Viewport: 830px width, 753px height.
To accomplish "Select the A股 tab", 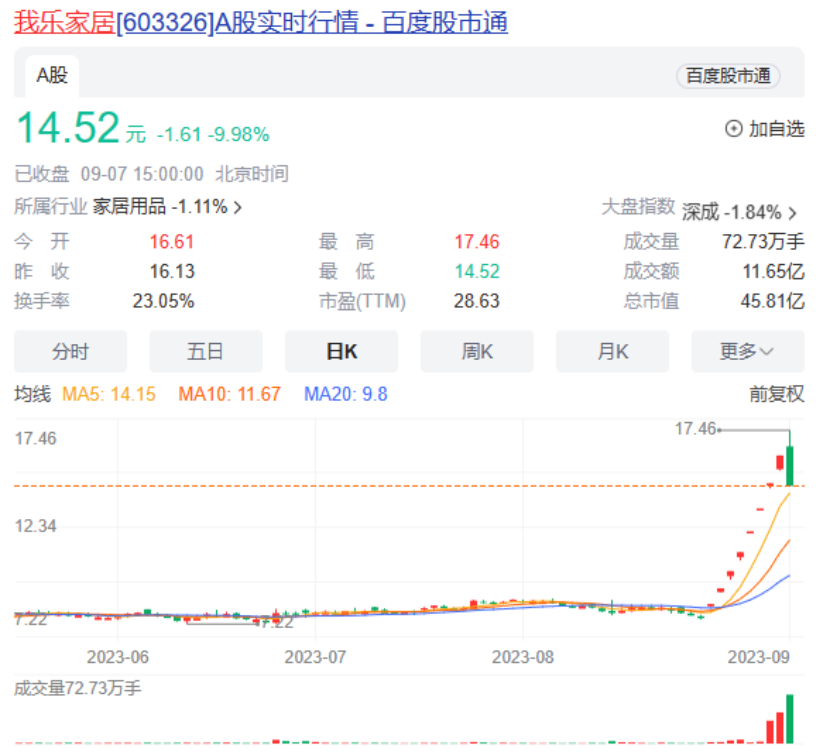I will pos(52,75).
